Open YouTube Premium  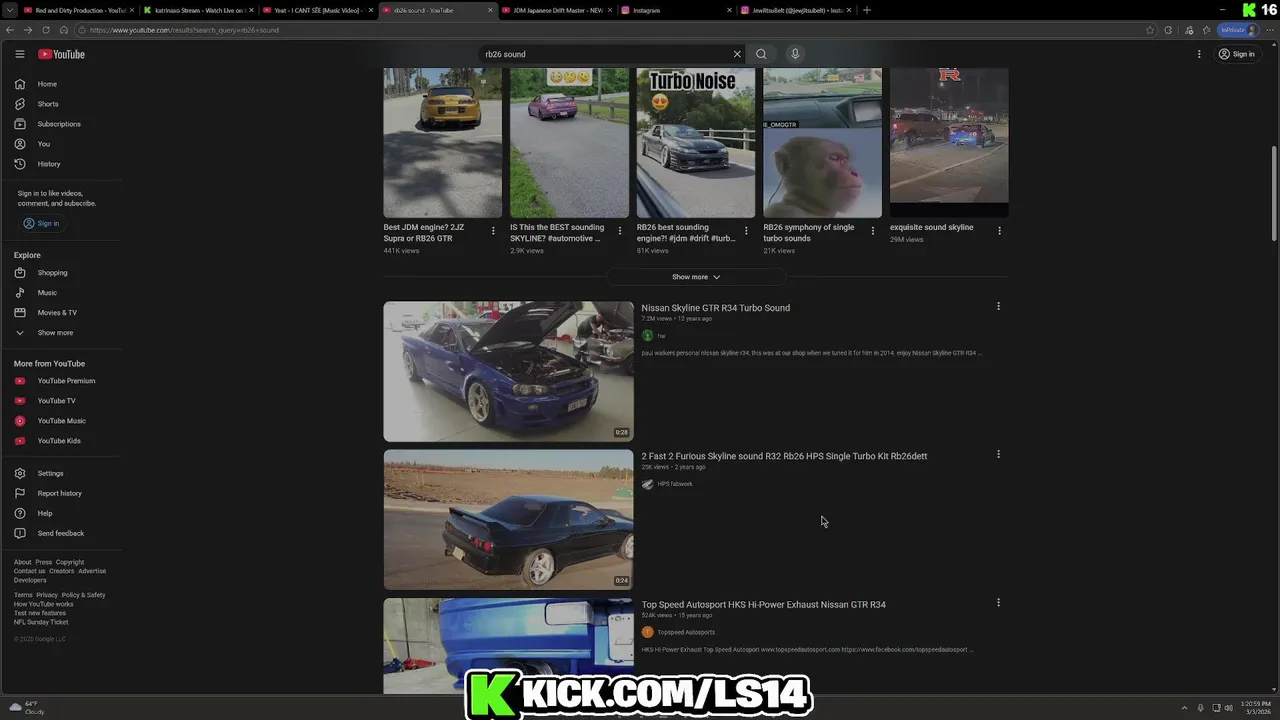click(66, 381)
